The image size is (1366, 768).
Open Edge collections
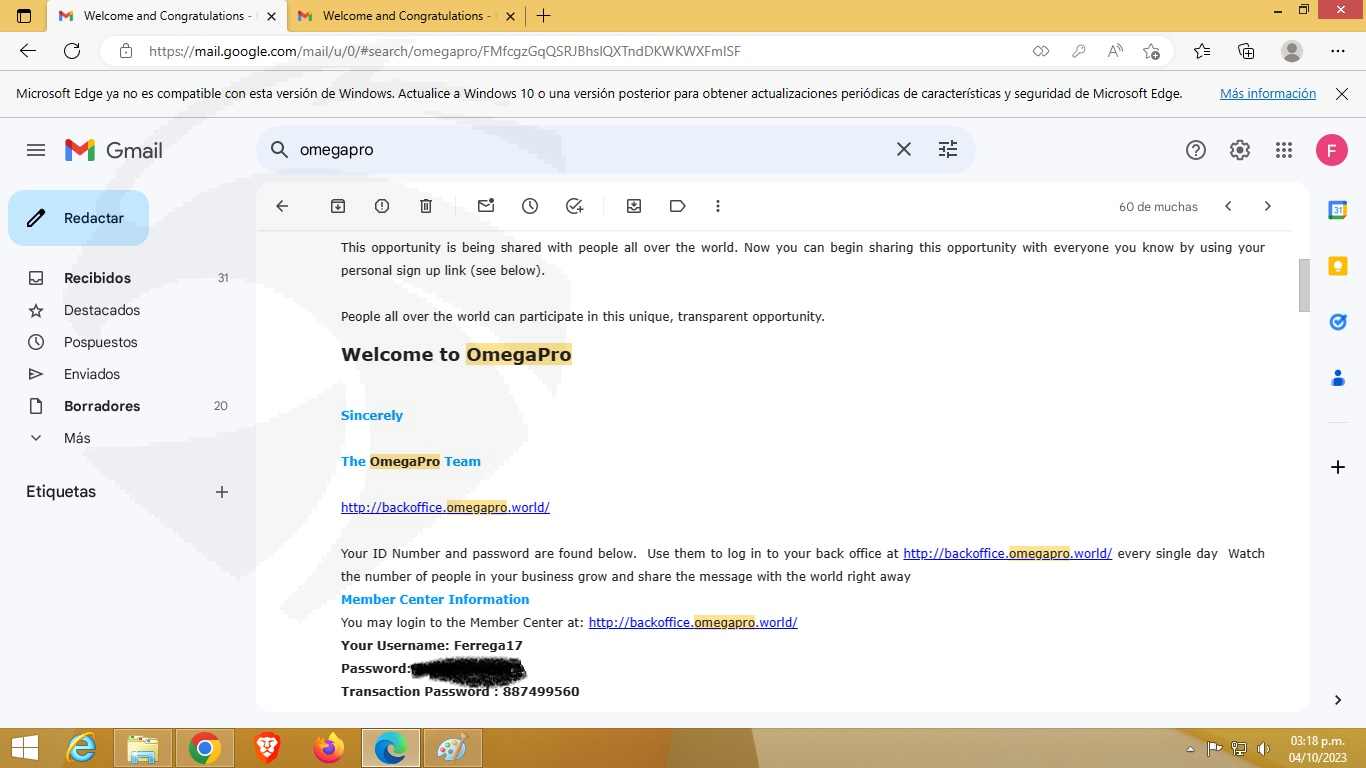click(x=1246, y=51)
